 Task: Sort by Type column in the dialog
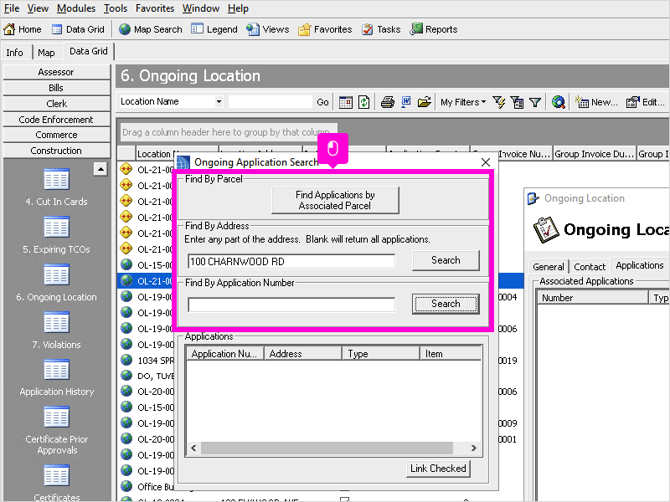pyautogui.click(x=380, y=354)
